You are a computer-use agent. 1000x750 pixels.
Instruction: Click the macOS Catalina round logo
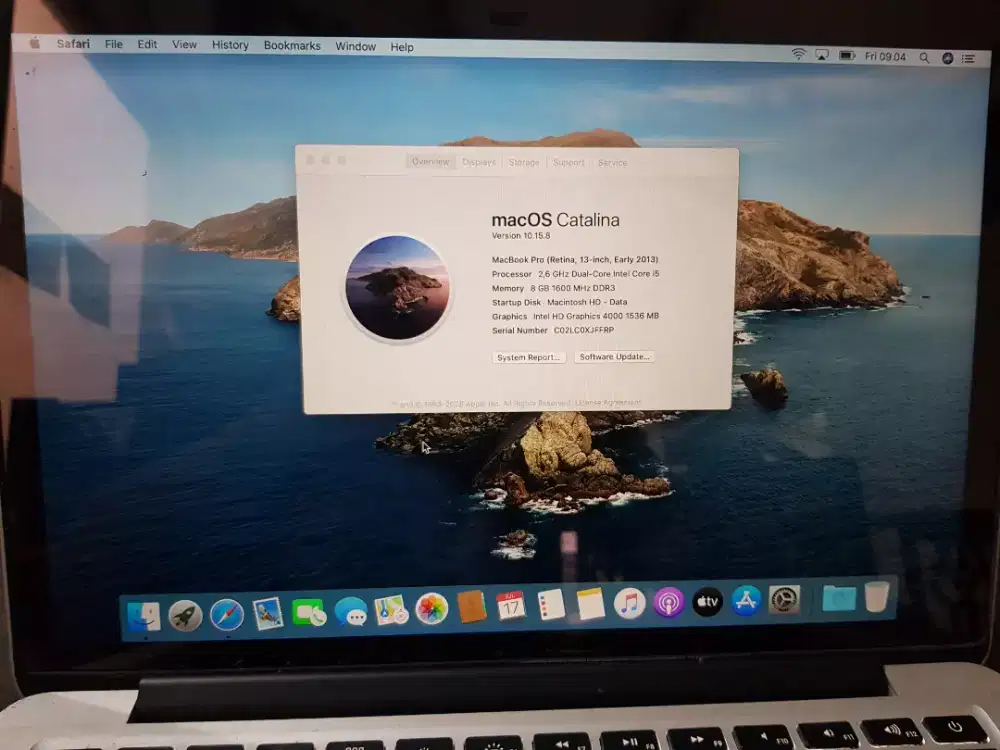(397, 288)
